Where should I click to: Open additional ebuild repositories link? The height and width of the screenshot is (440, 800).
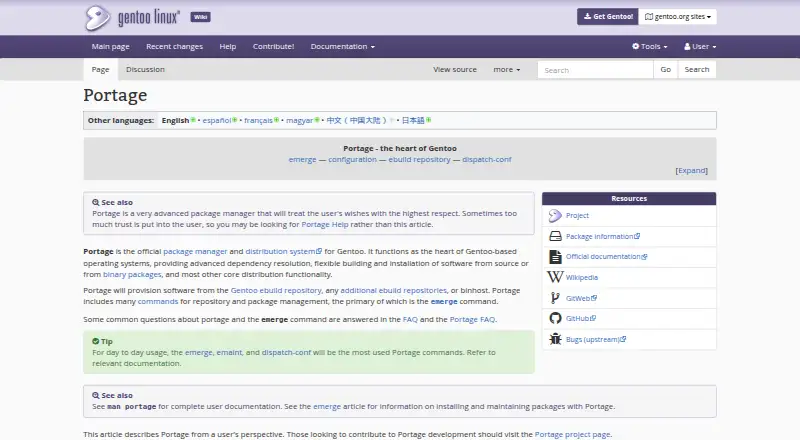click(393, 290)
